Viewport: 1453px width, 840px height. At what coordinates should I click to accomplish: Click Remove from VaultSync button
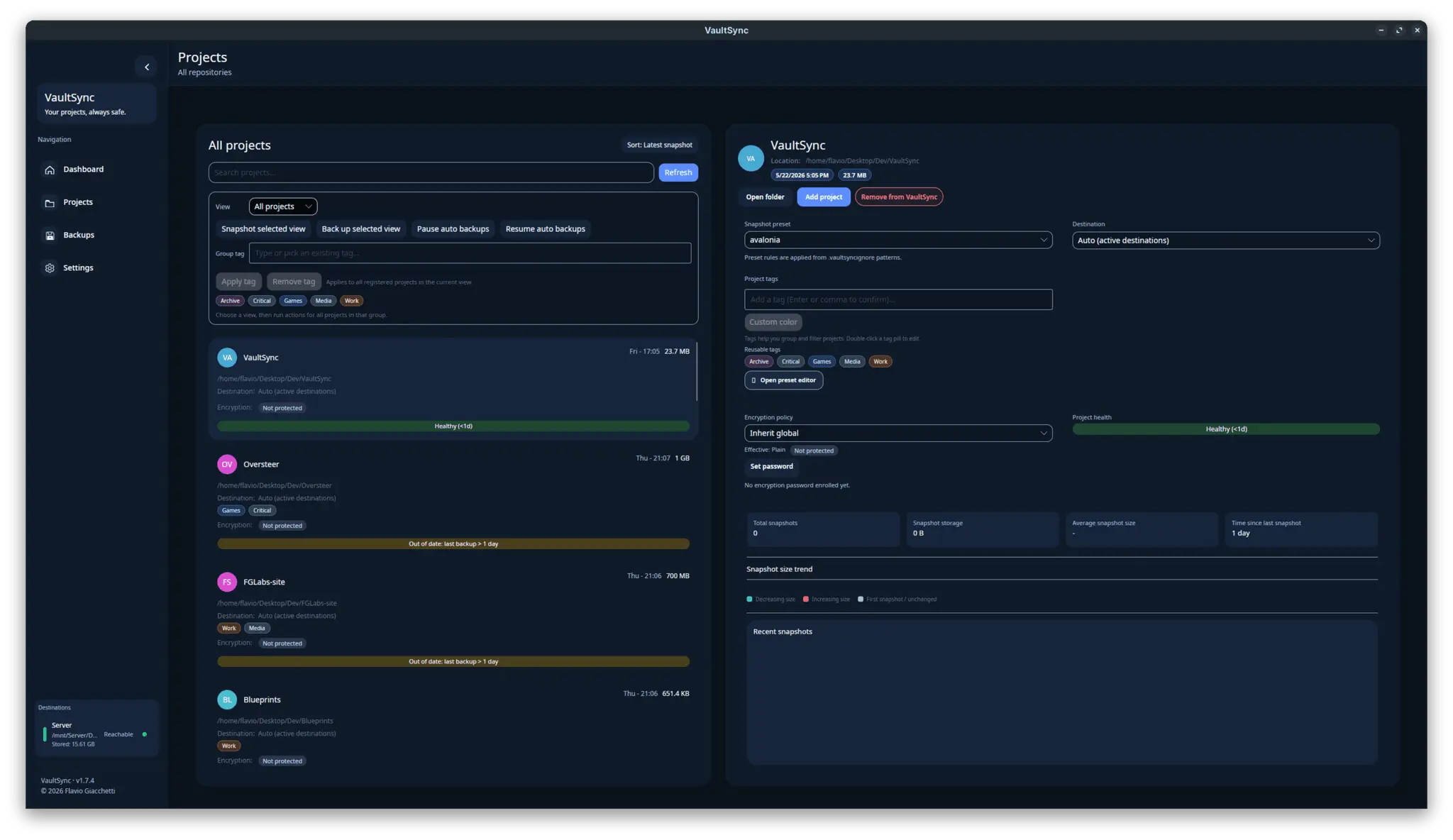point(899,197)
